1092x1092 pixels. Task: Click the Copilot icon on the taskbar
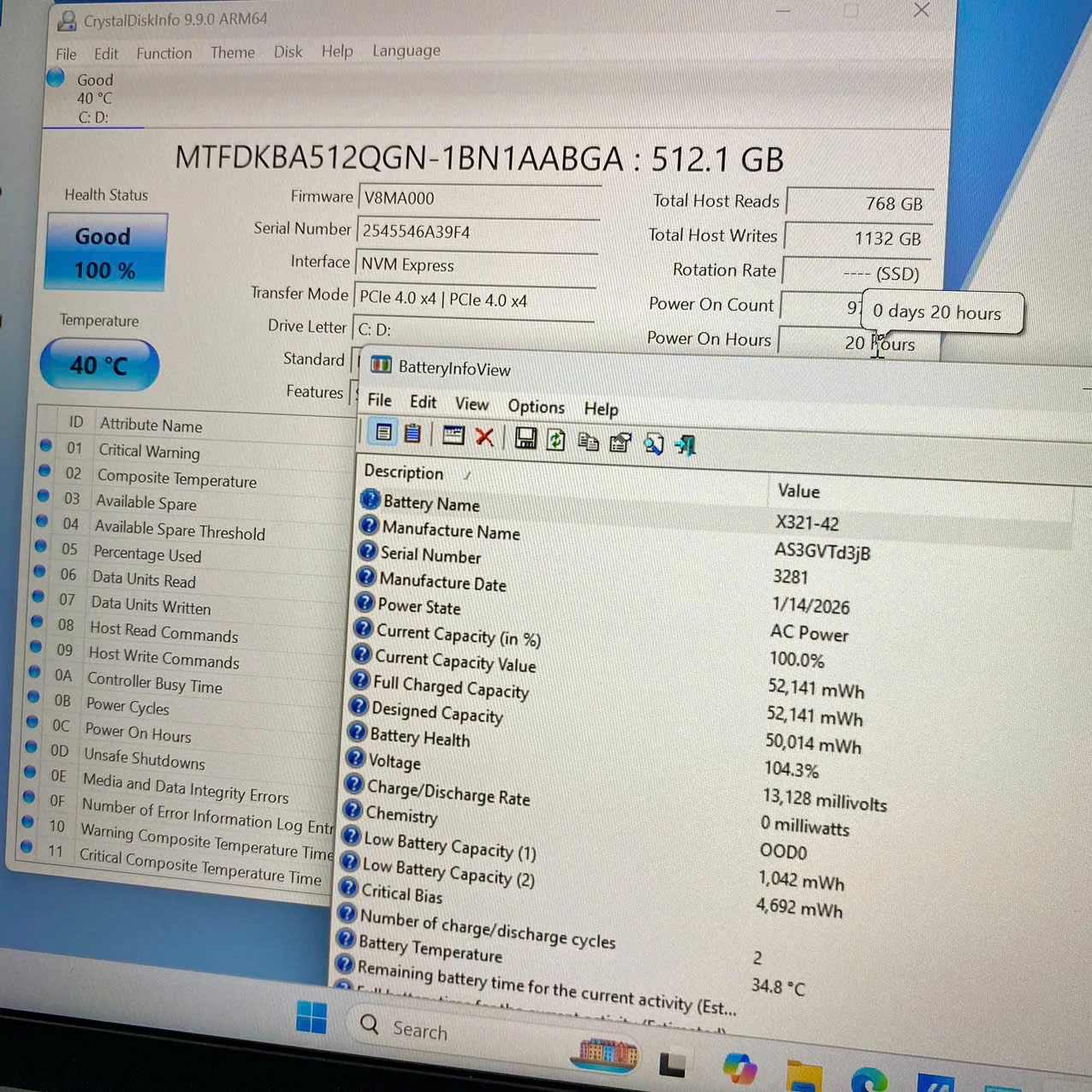tap(739, 1069)
